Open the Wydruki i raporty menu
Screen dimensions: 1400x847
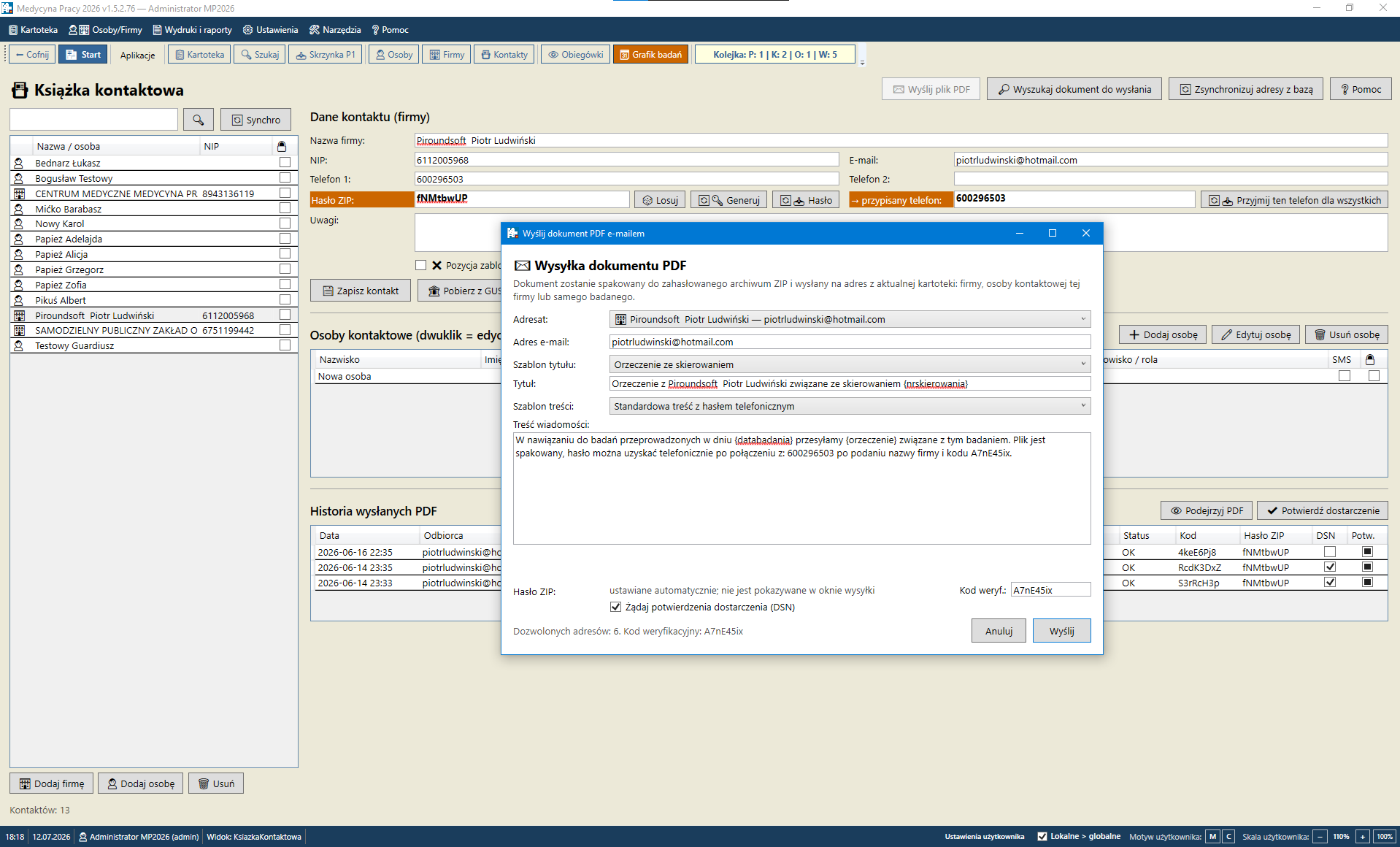pos(192,30)
